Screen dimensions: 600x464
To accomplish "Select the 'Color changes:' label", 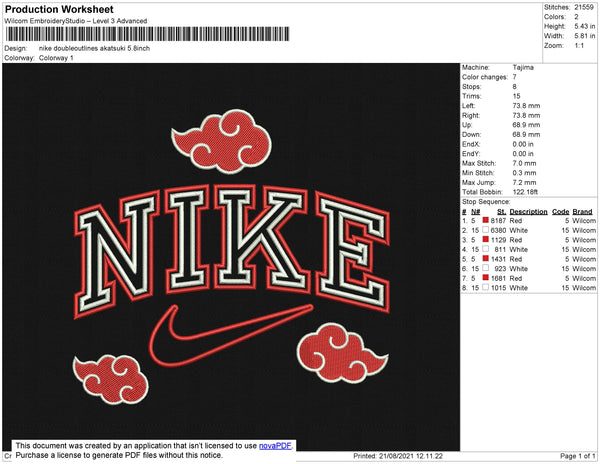I will [x=485, y=77].
